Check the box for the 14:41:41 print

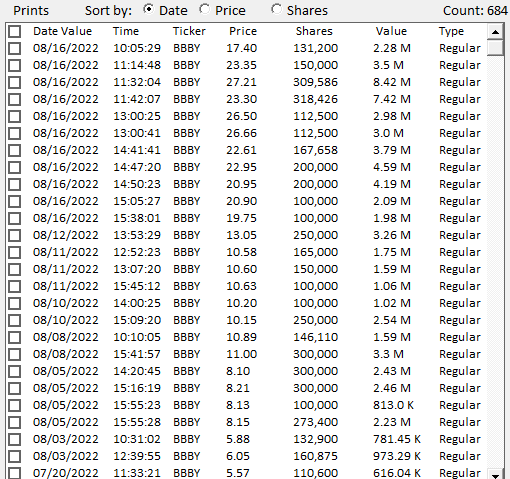click(x=15, y=150)
